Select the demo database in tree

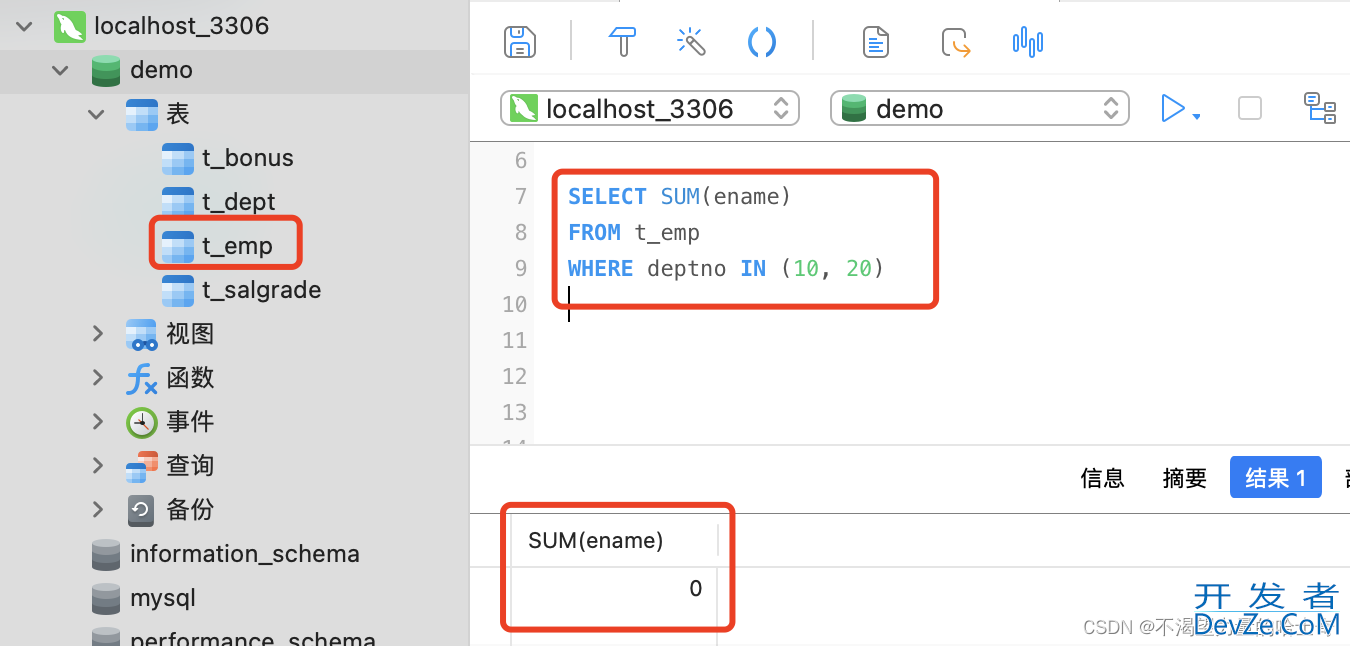coord(161,70)
